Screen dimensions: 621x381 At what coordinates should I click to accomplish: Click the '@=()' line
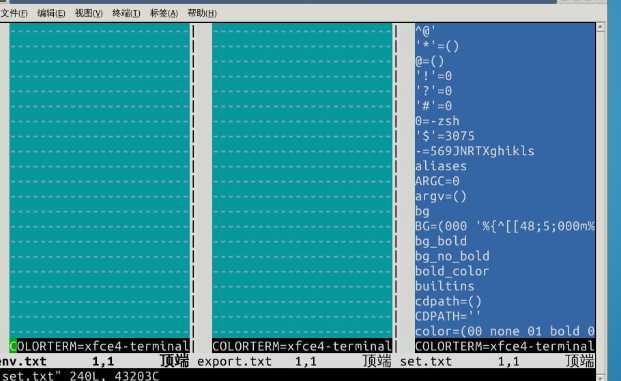click(x=430, y=61)
